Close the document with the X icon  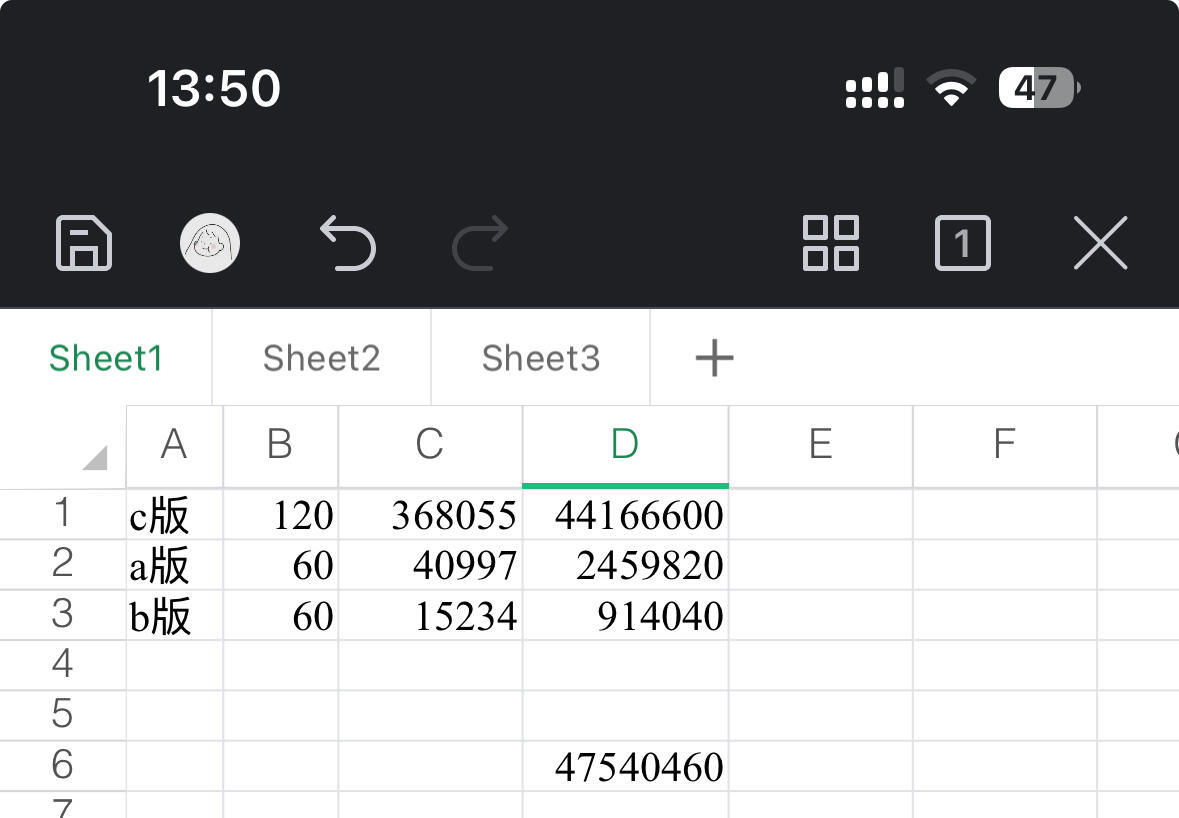click(x=1101, y=243)
